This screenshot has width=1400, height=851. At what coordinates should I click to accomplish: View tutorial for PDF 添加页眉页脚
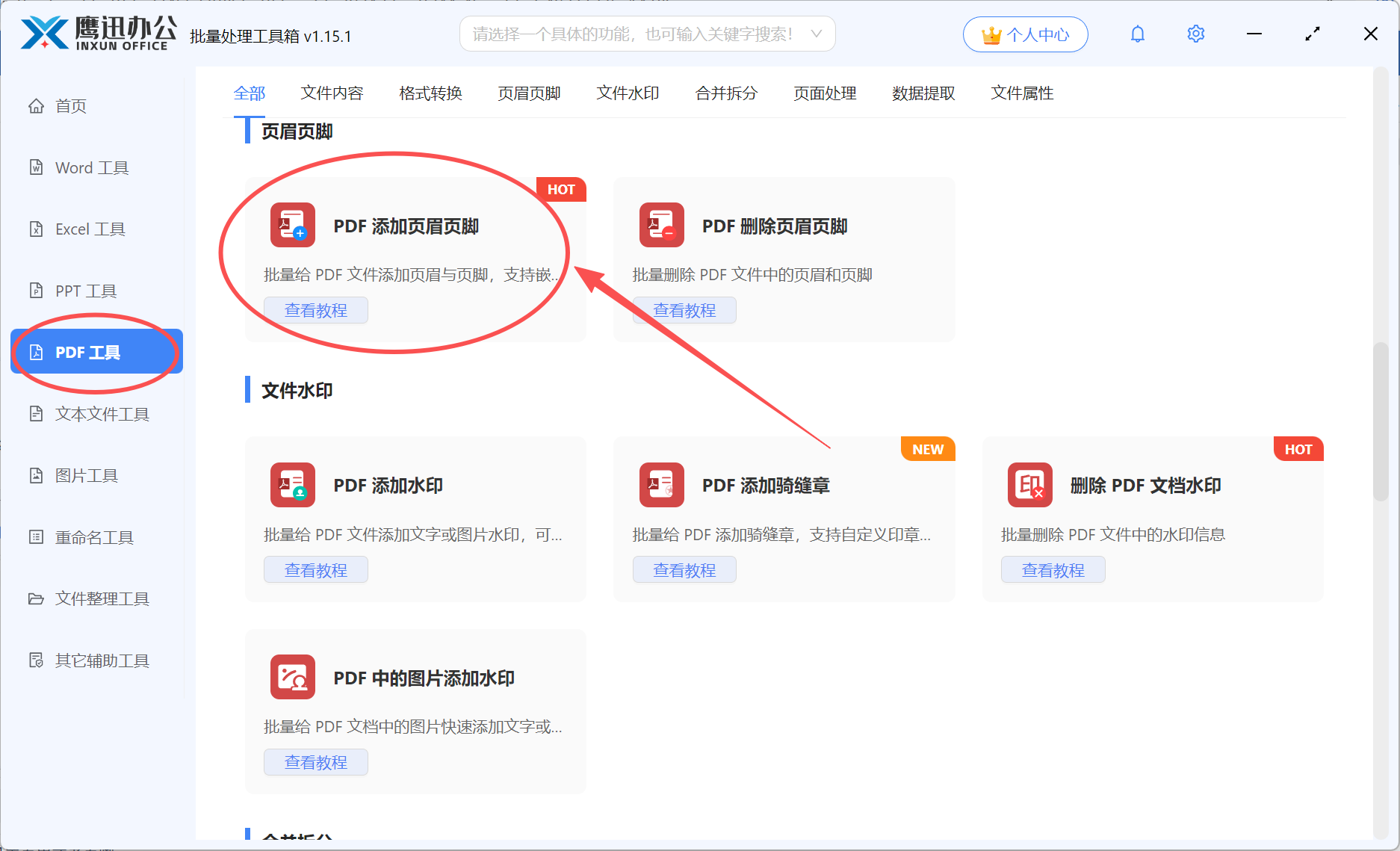pyautogui.click(x=316, y=310)
